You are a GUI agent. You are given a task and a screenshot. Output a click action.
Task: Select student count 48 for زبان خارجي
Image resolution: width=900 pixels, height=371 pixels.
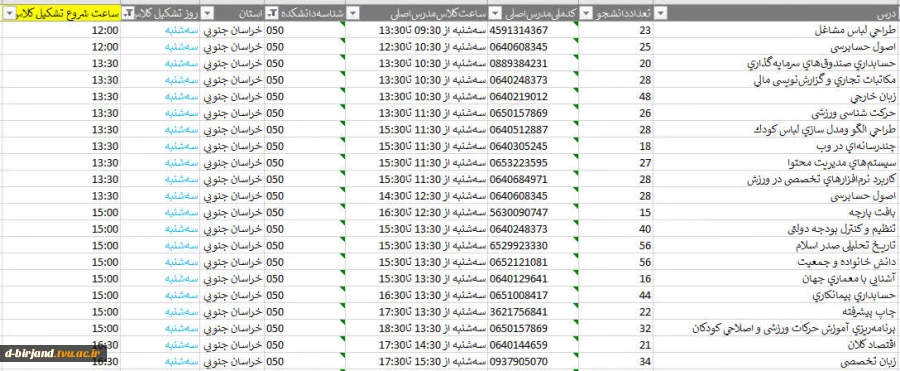616,96
